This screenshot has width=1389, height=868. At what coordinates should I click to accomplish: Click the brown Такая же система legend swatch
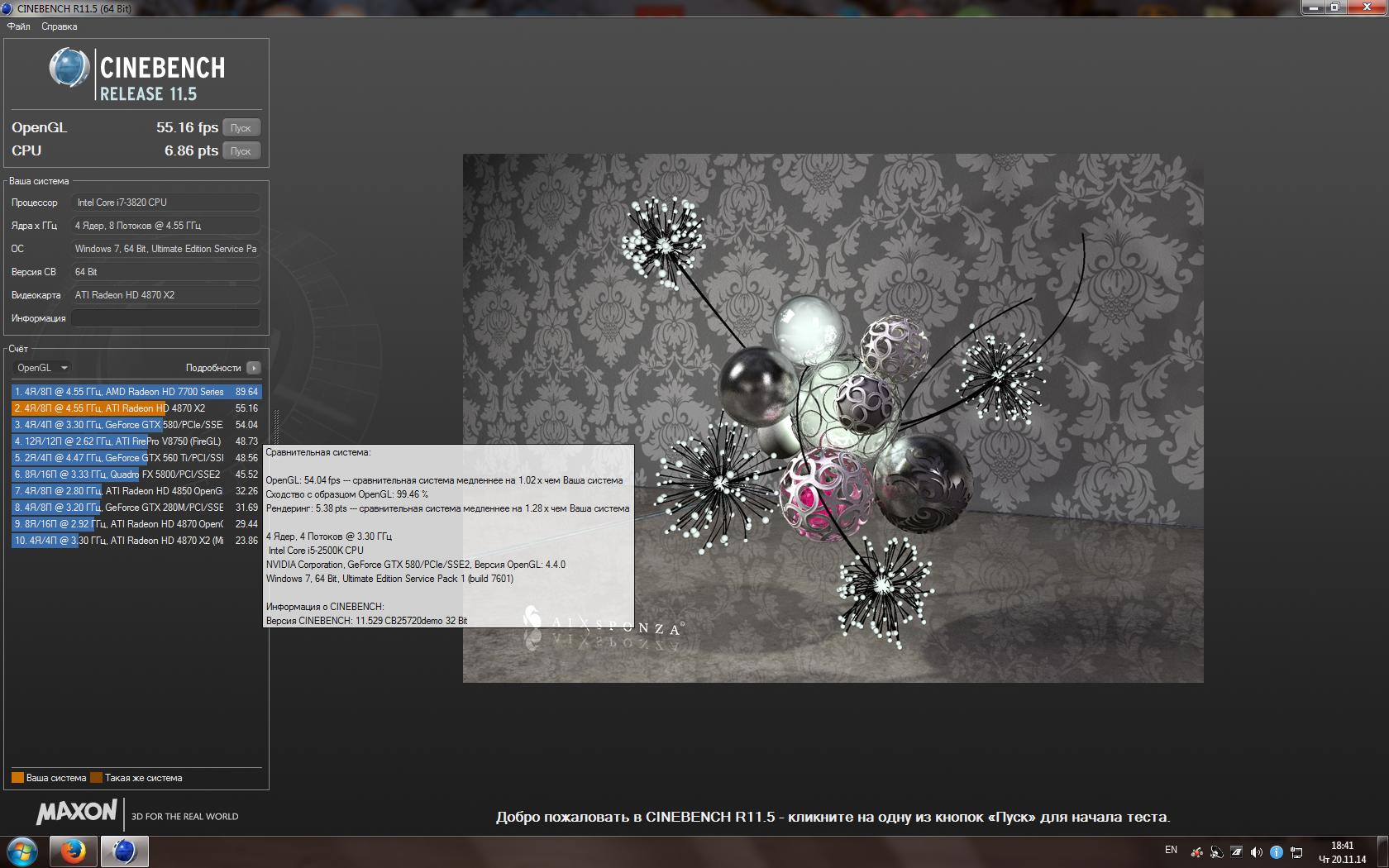(96, 778)
